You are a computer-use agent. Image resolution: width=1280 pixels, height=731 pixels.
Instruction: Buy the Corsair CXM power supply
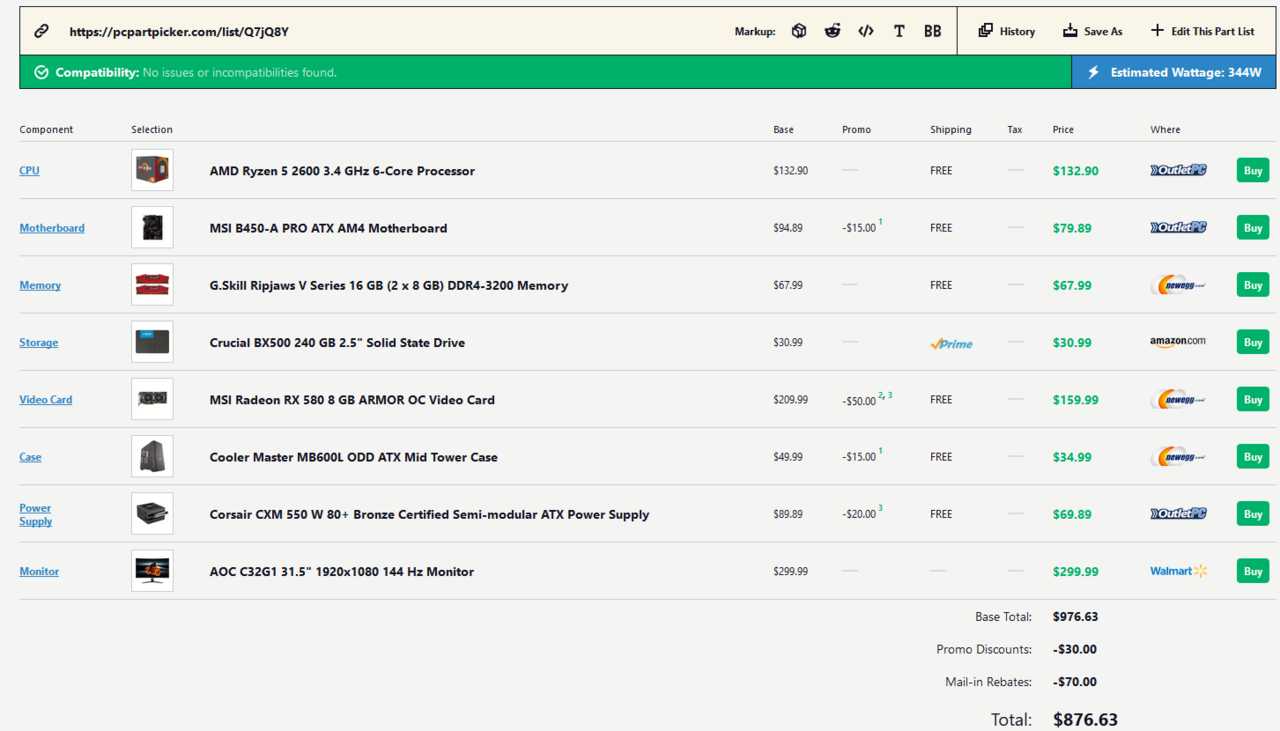tap(1253, 513)
